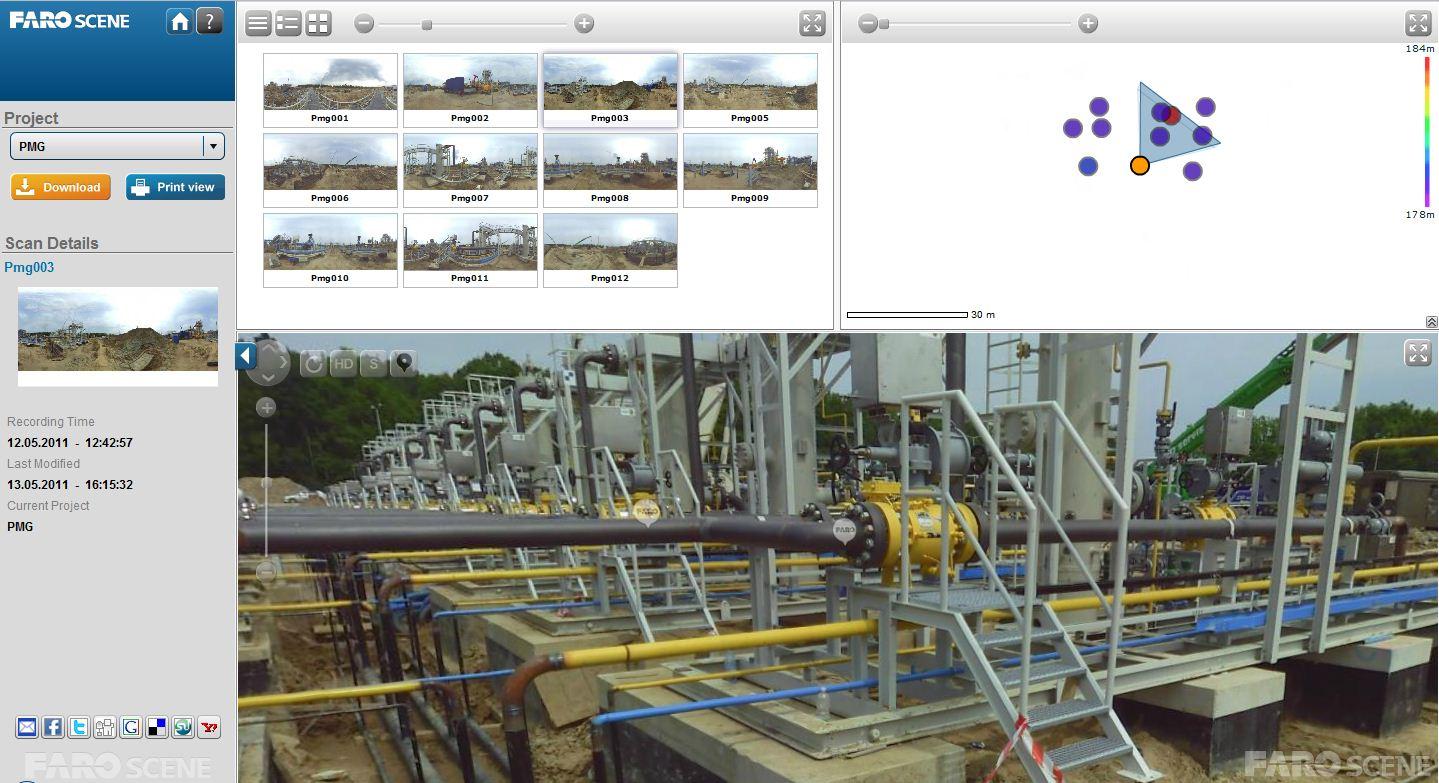This screenshot has width=1439, height=783.
Task: Switch thumbnails panel to list view
Action: [258, 24]
